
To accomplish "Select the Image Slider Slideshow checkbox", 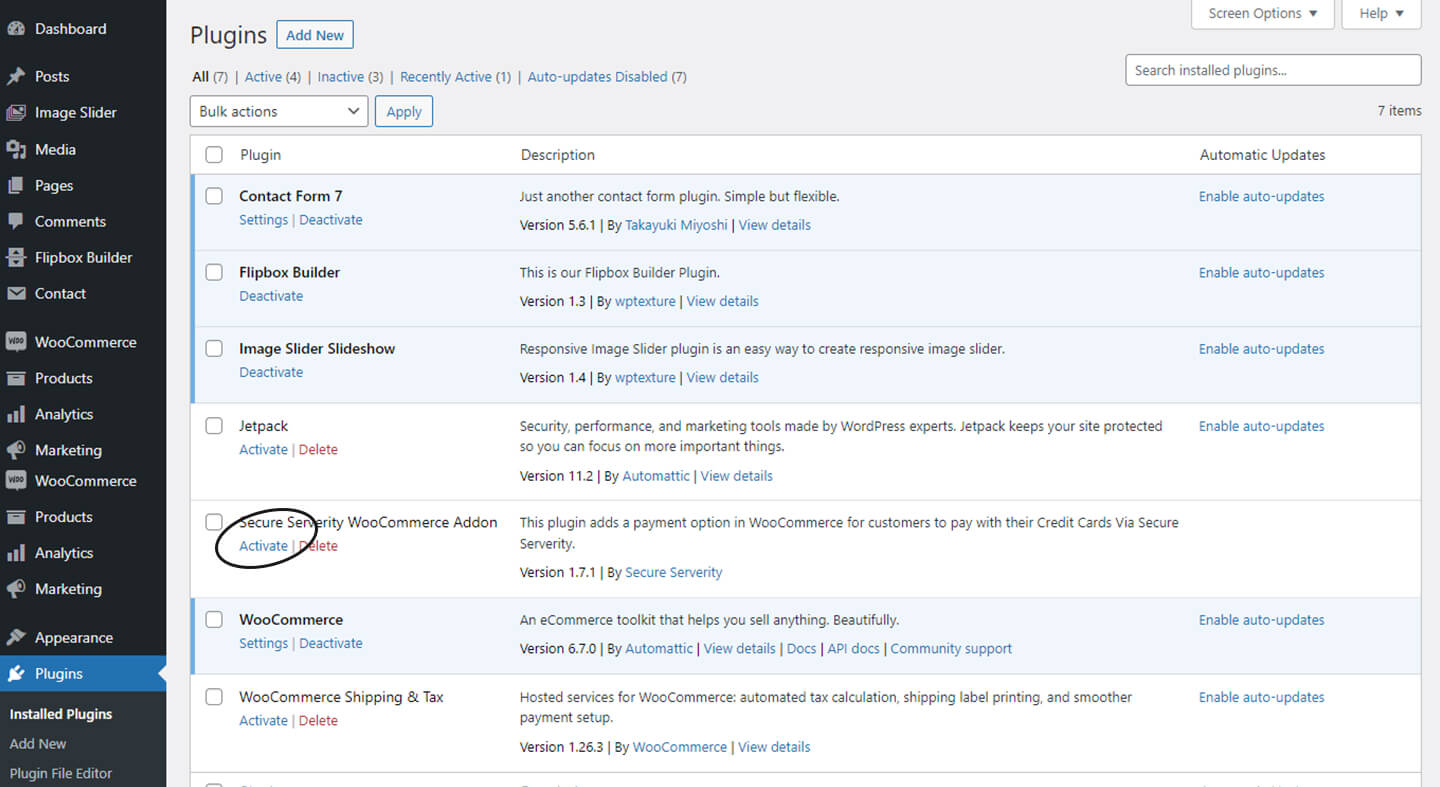I will click(x=214, y=348).
